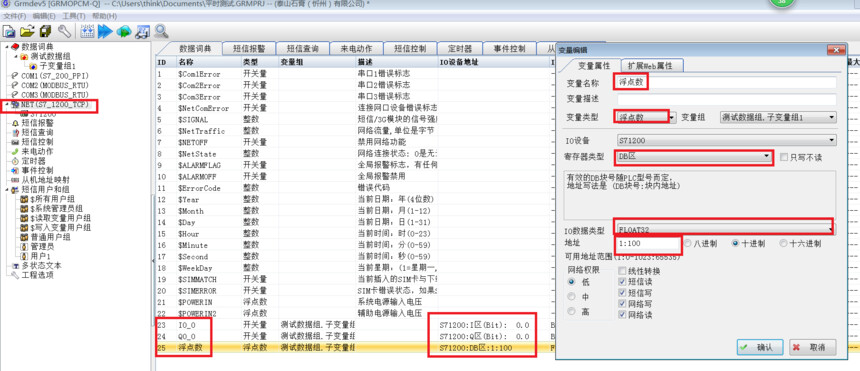Collapse the 短信用户和组 tree node arrow

7,189
